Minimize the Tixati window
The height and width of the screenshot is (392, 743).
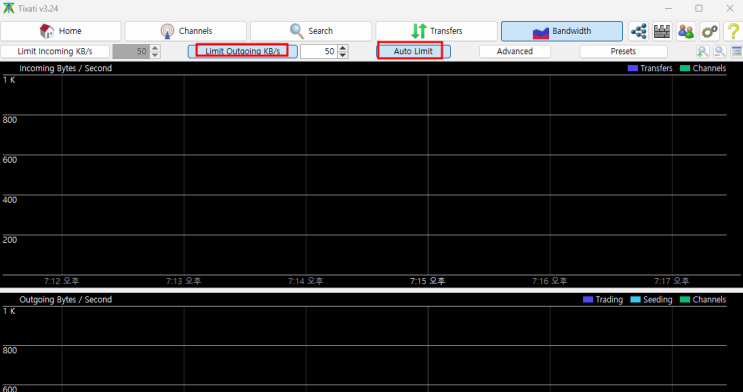point(668,9)
